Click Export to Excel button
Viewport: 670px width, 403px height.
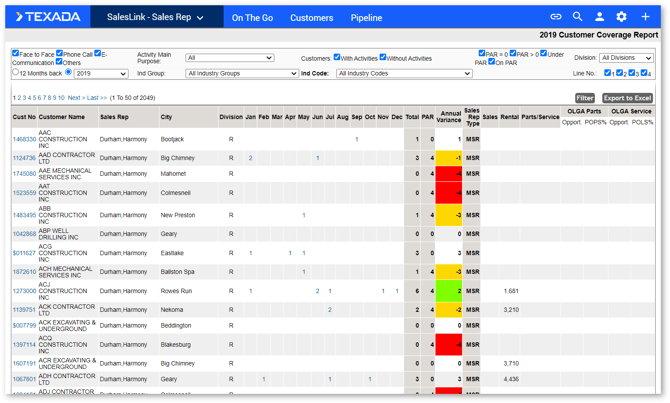(x=627, y=98)
